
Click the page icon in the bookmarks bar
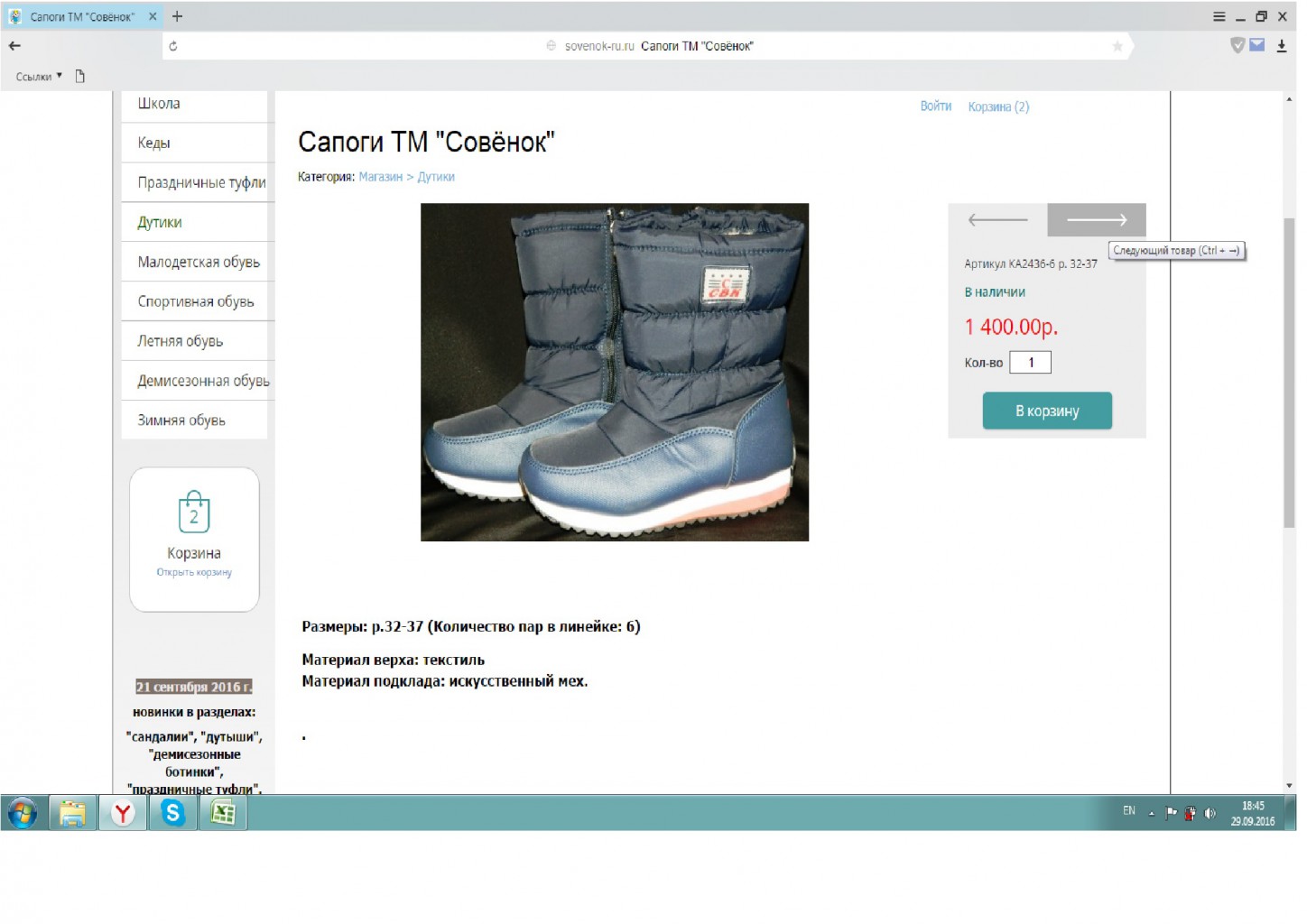80,76
